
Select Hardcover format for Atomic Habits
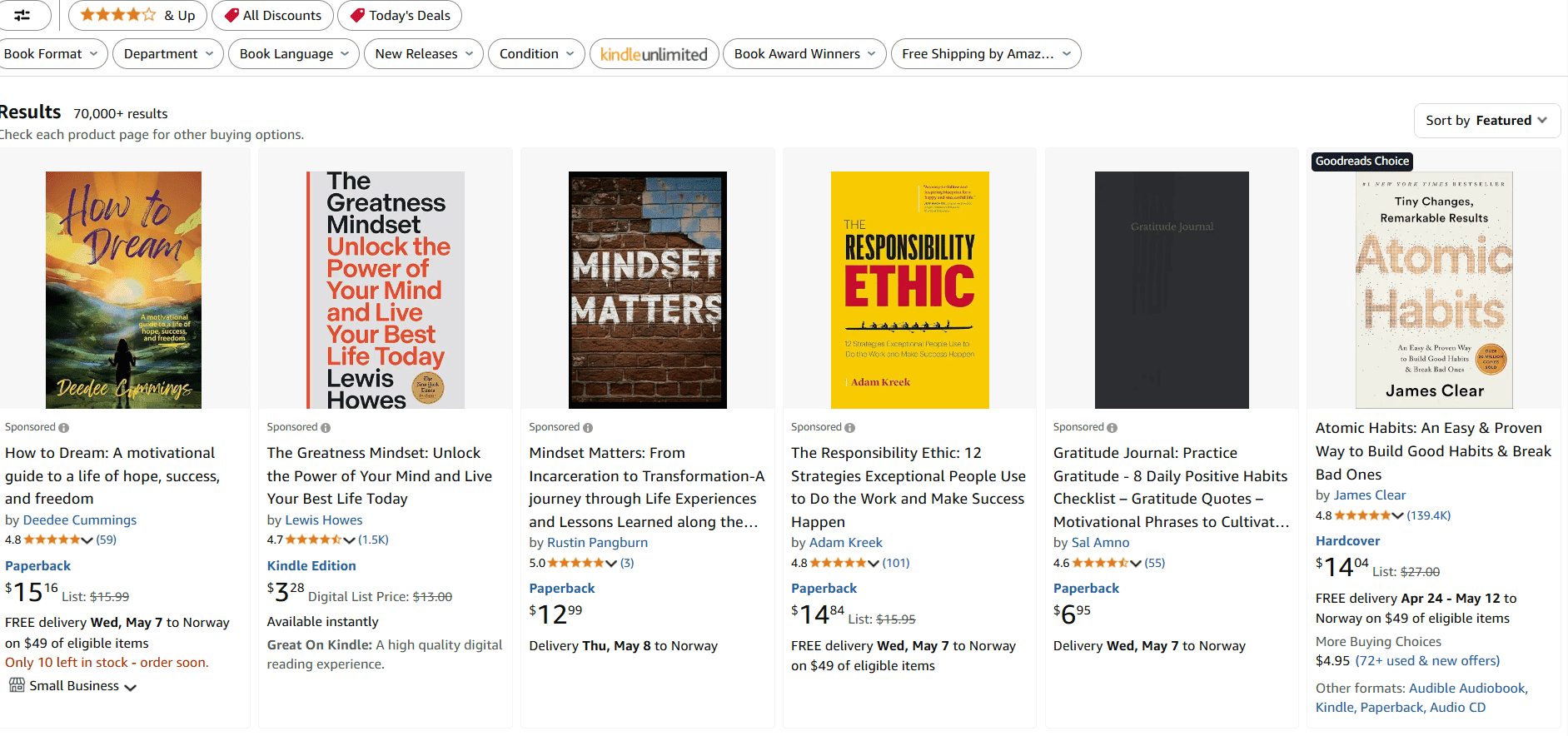(x=1347, y=540)
